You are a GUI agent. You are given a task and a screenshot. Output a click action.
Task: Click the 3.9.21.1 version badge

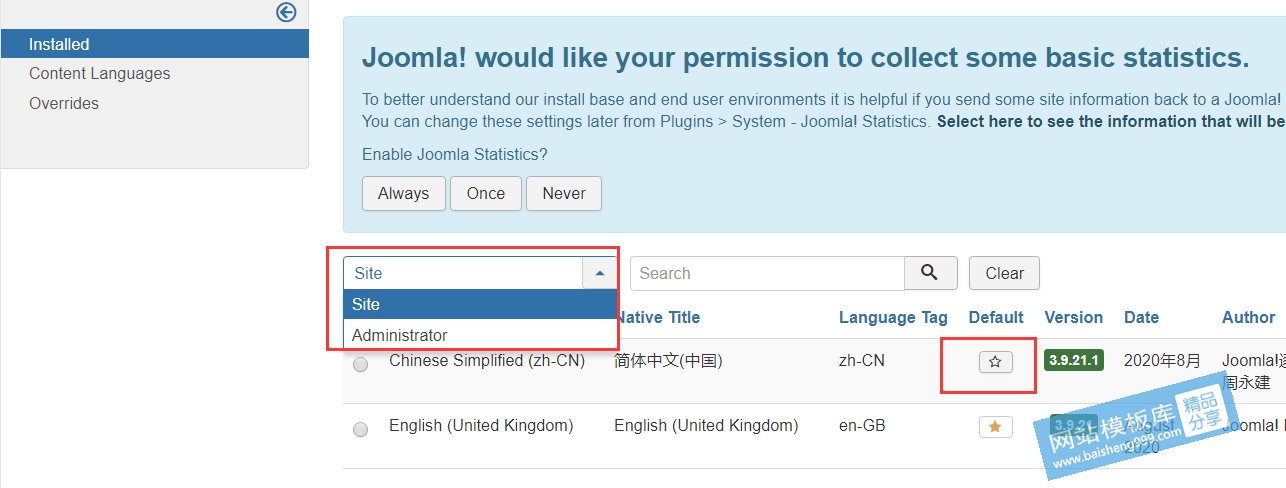tap(1074, 361)
